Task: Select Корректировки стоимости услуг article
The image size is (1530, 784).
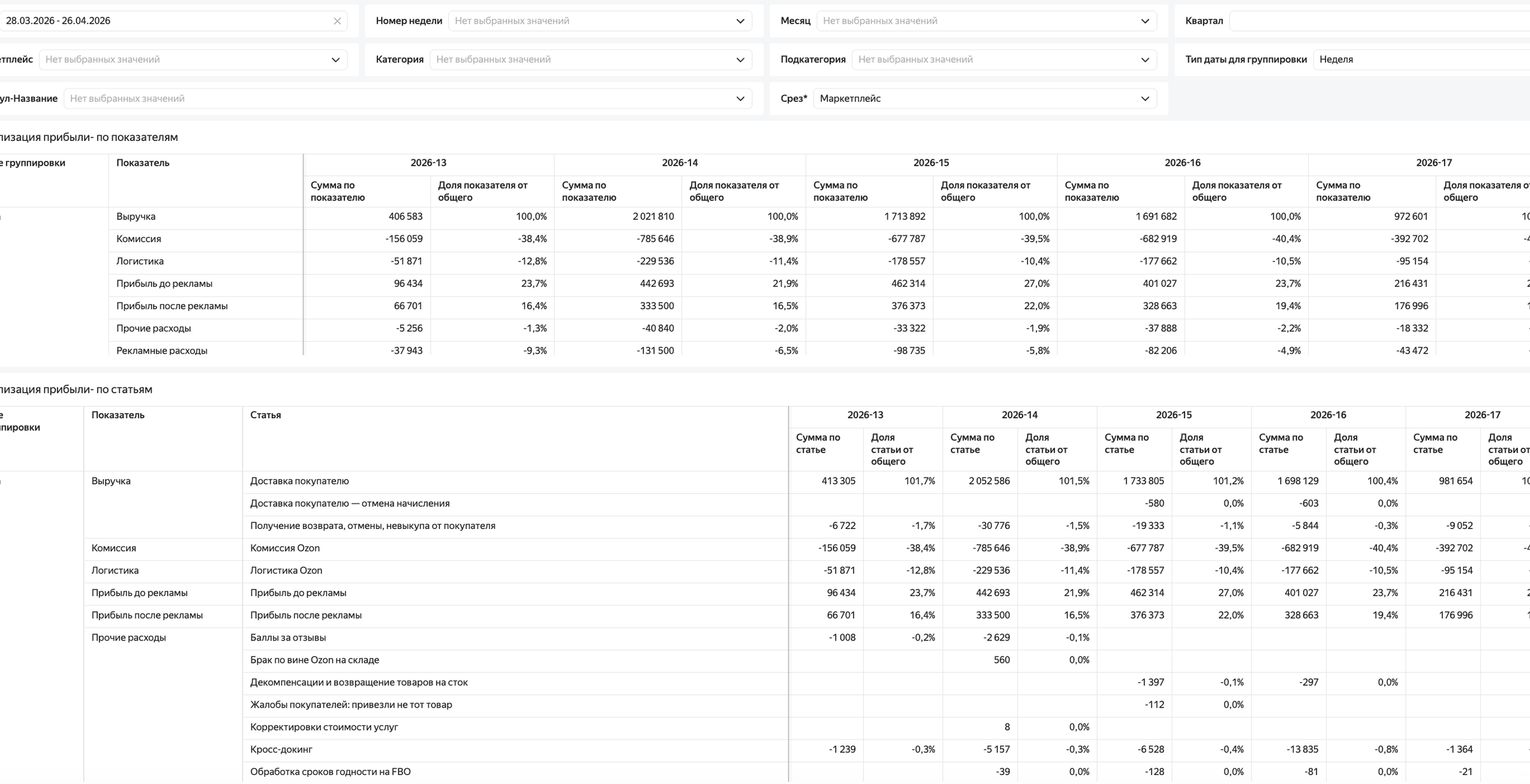Action: (324, 727)
